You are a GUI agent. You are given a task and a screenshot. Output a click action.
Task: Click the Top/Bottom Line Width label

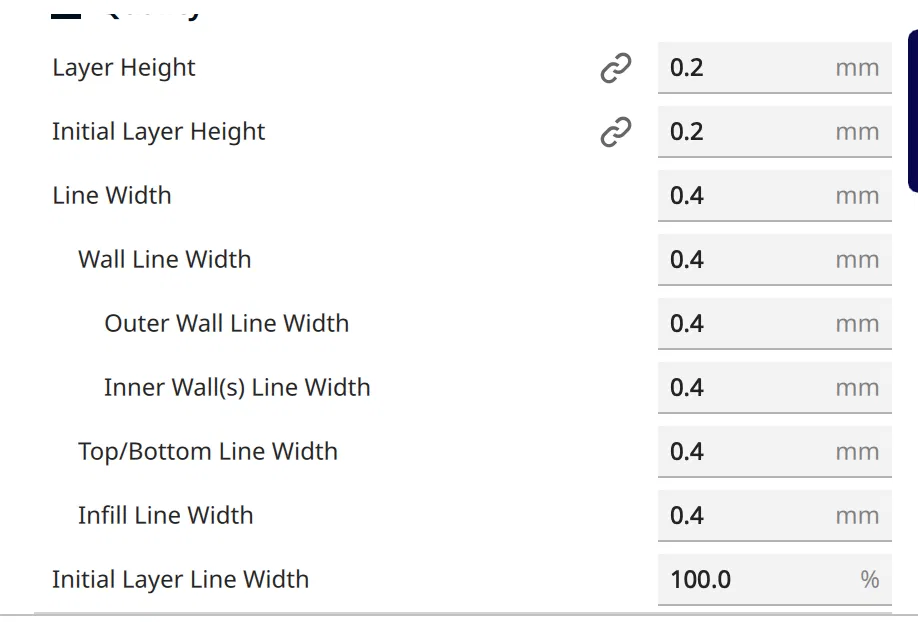click(x=207, y=452)
